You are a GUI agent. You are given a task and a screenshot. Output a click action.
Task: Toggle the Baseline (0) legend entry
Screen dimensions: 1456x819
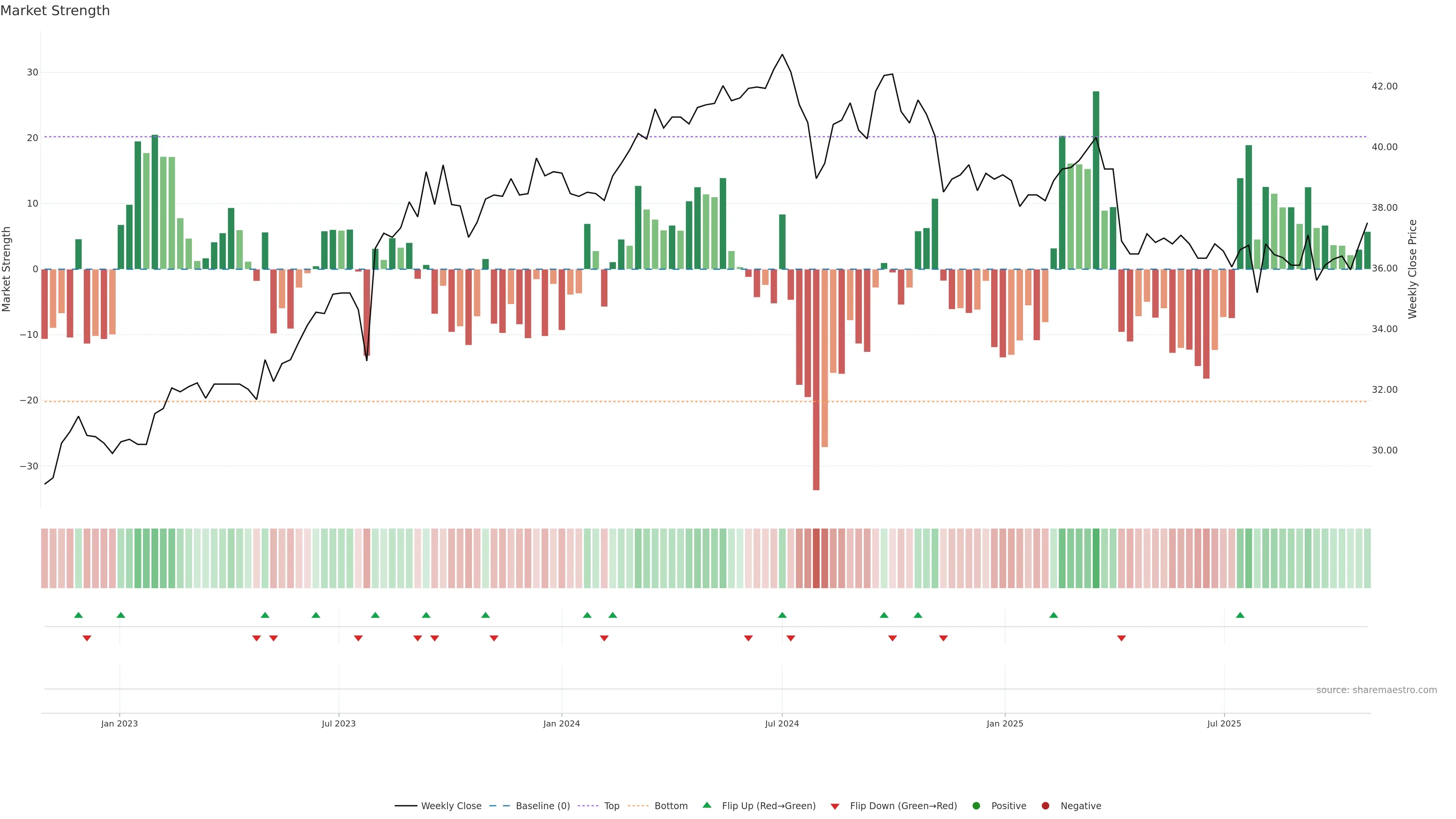[542, 805]
